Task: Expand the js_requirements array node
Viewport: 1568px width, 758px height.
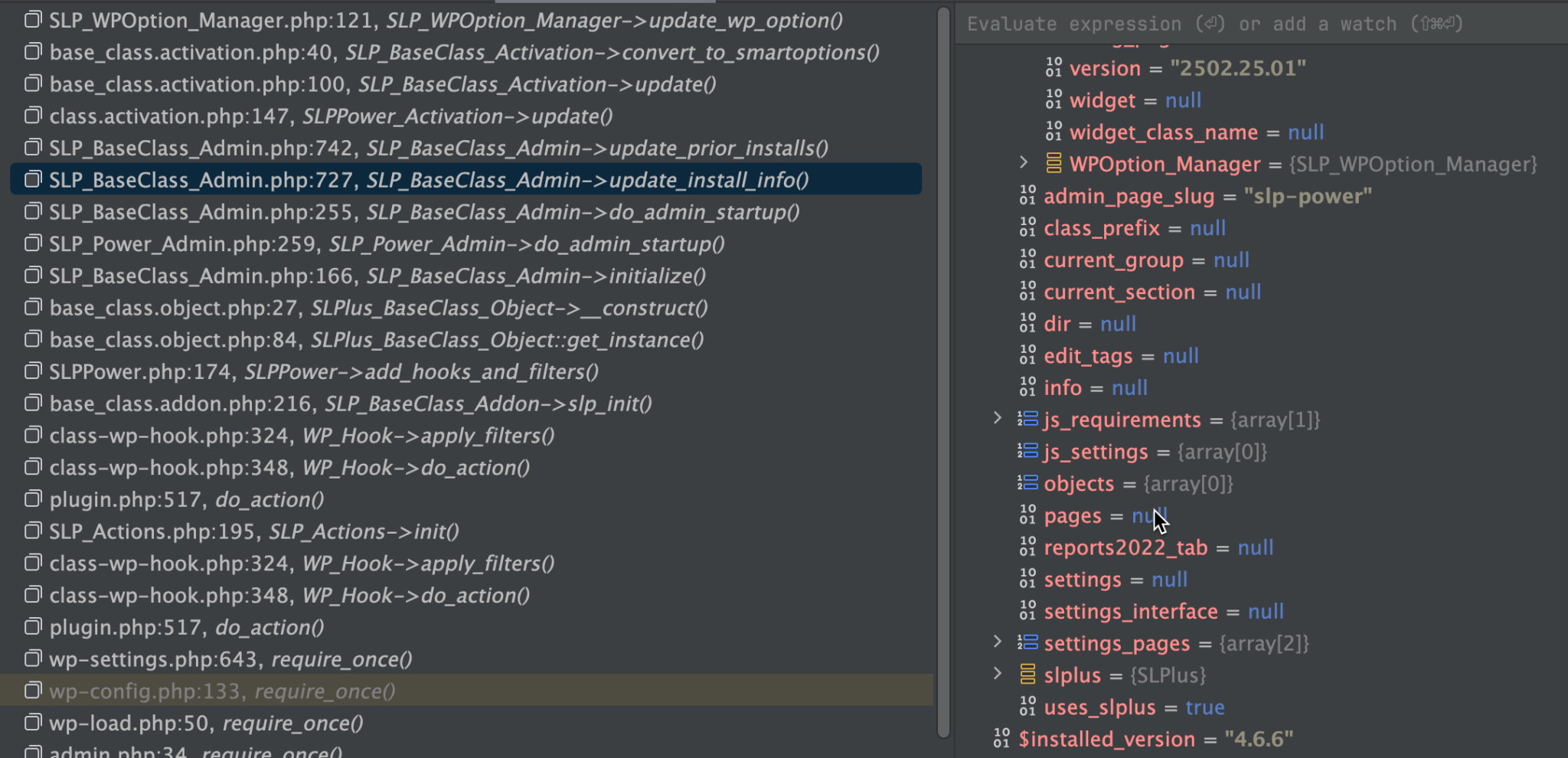Action: pyautogui.click(x=998, y=419)
